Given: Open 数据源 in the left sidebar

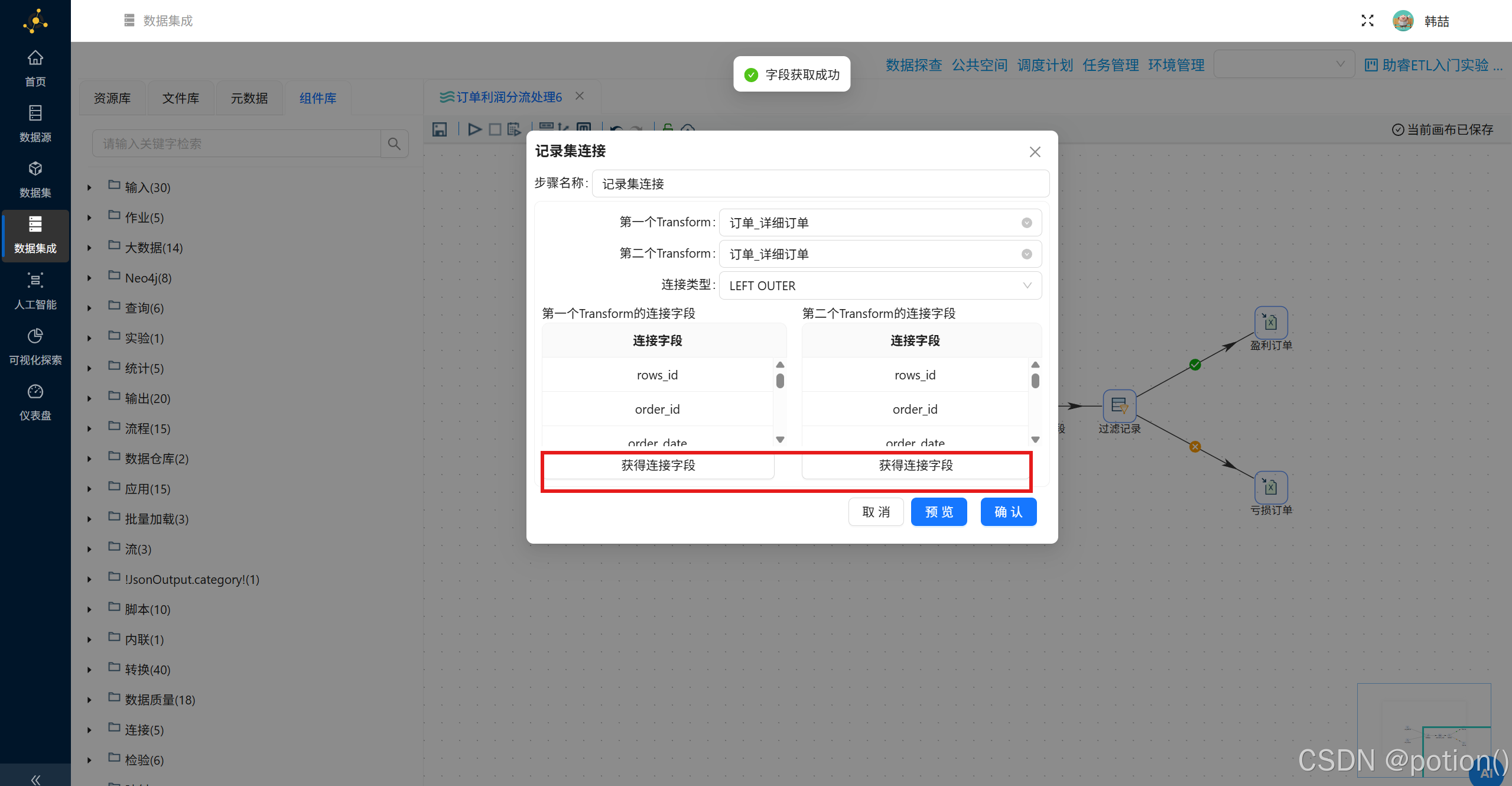Looking at the screenshot, I should [x=35, y=124].
